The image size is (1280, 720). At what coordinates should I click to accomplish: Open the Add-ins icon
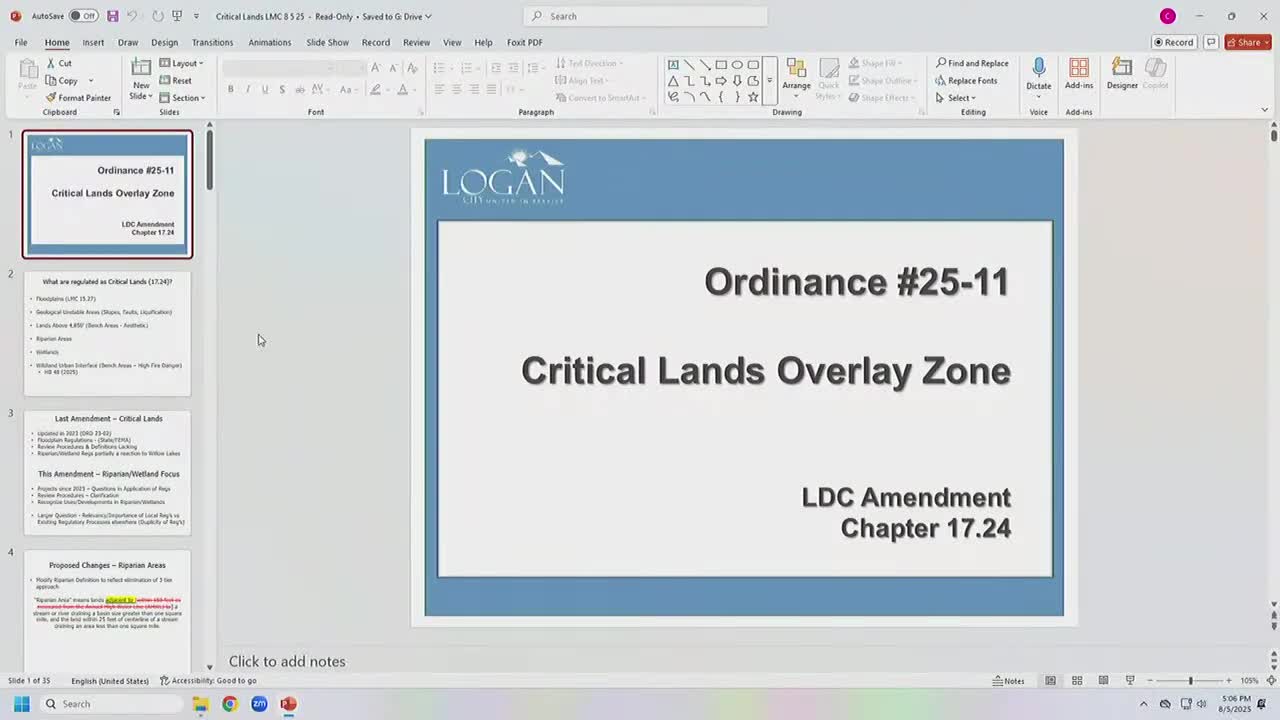point(1079,68)
